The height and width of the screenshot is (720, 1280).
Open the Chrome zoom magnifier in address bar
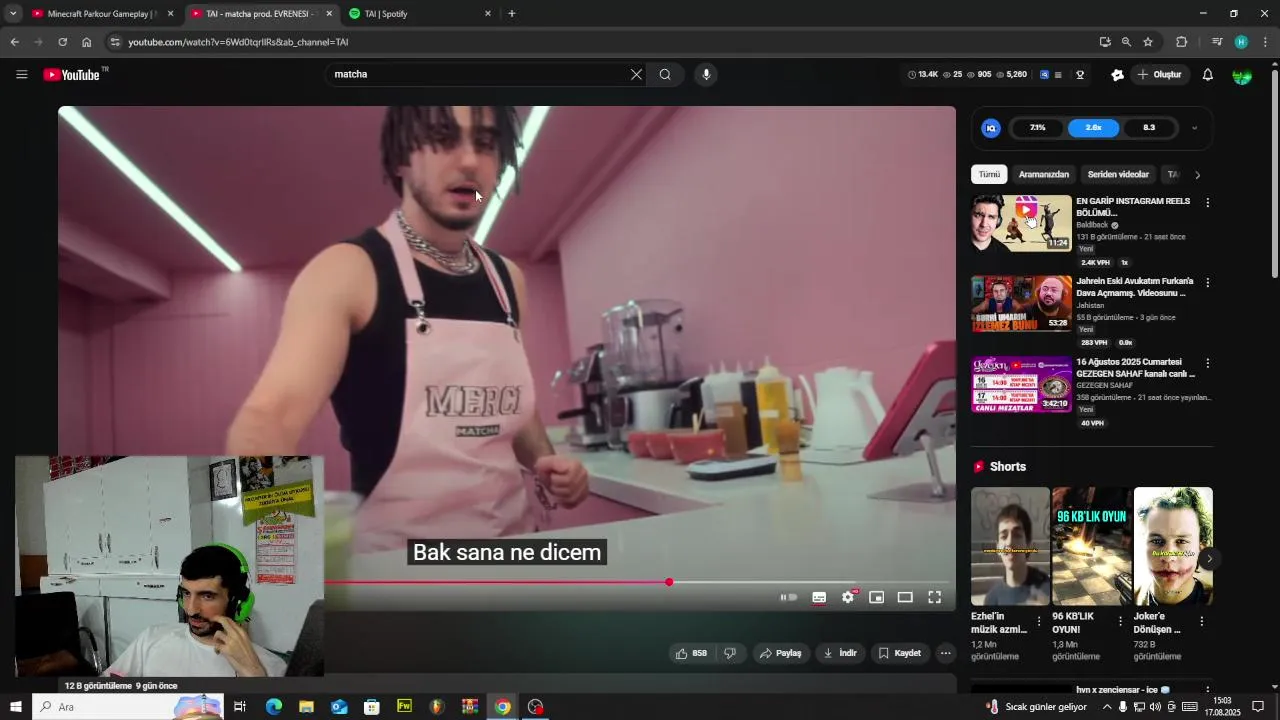point(1126,42)
